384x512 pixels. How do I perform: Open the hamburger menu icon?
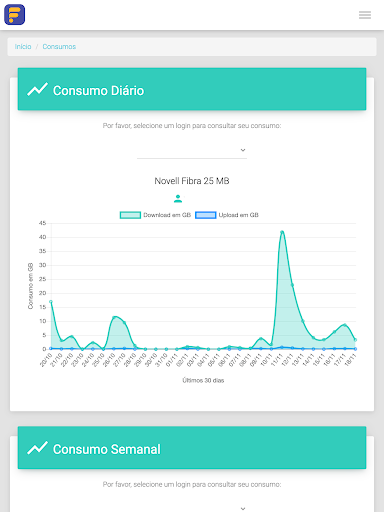[365, 15]
